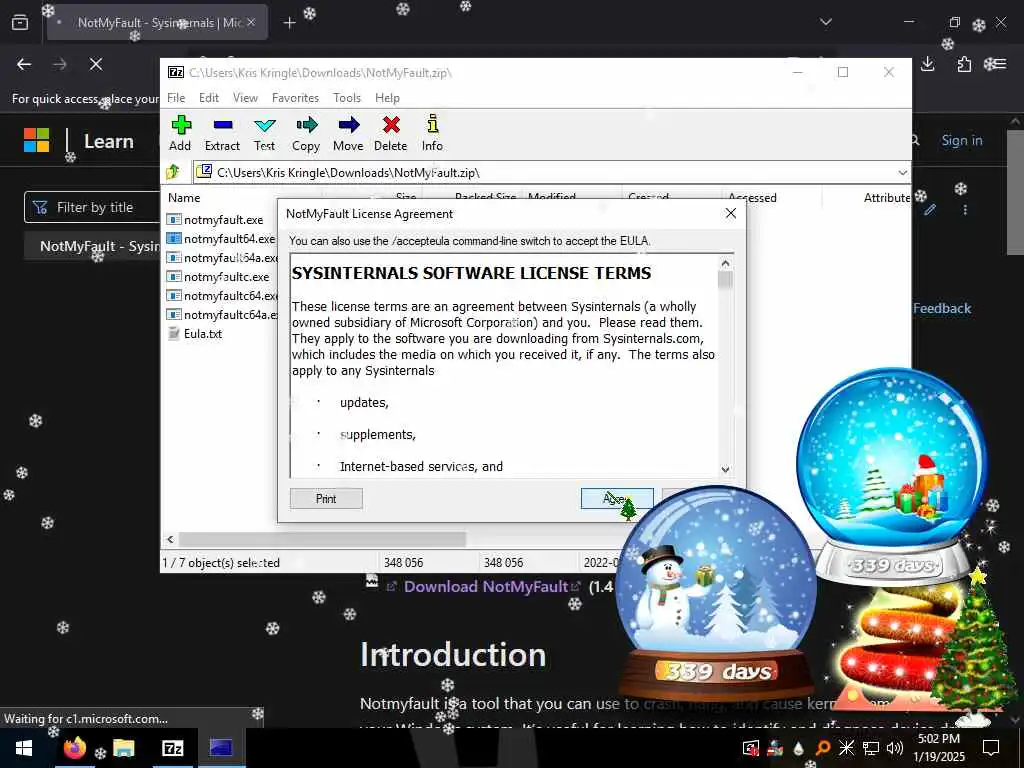Click the Learn link in page header
Viewport: 1024px width, 768px height.
[108, 141]
